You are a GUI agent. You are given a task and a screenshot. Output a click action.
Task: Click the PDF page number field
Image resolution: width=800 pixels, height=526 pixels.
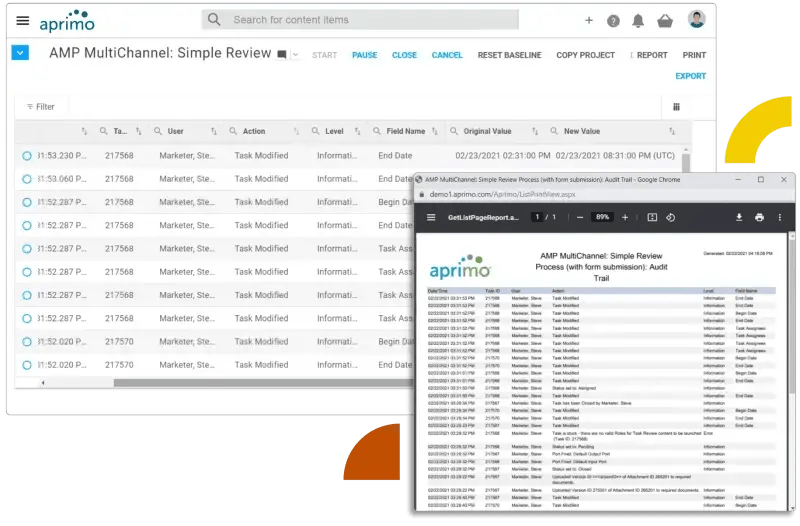537,217
